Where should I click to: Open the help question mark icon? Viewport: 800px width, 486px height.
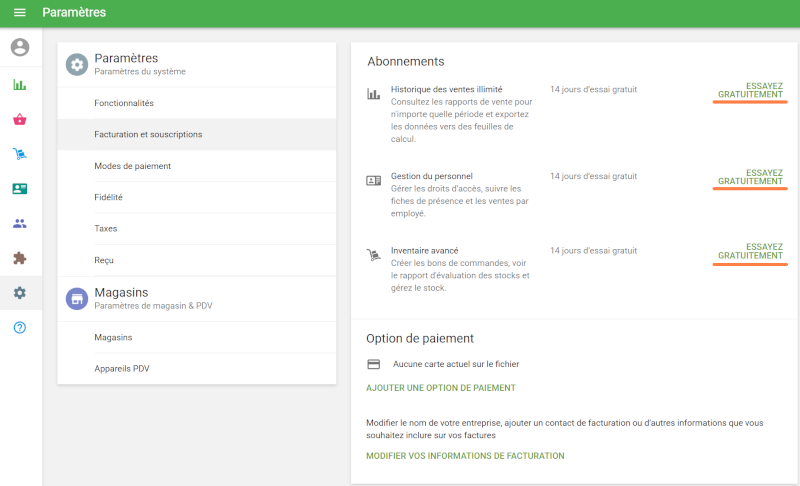pos(20,328)
